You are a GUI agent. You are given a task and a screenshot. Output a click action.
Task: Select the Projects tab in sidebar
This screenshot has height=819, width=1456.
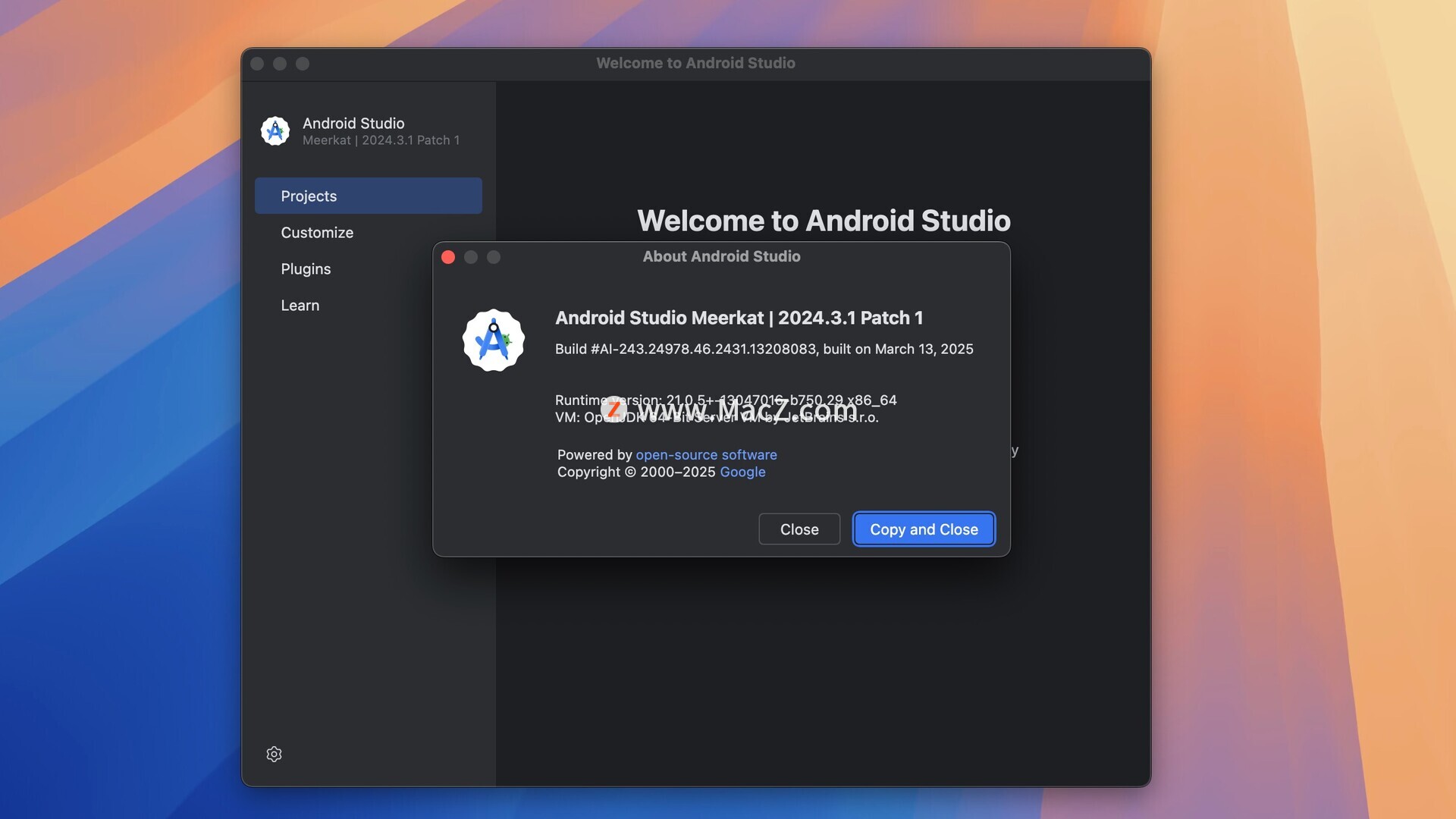[369, 196]
